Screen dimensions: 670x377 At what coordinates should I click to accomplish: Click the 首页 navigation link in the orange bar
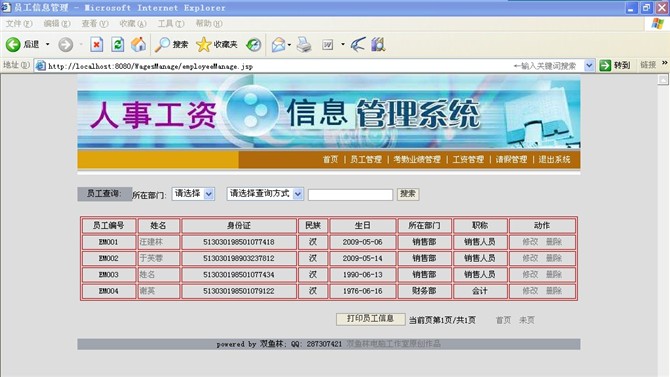tap(330, 159)
